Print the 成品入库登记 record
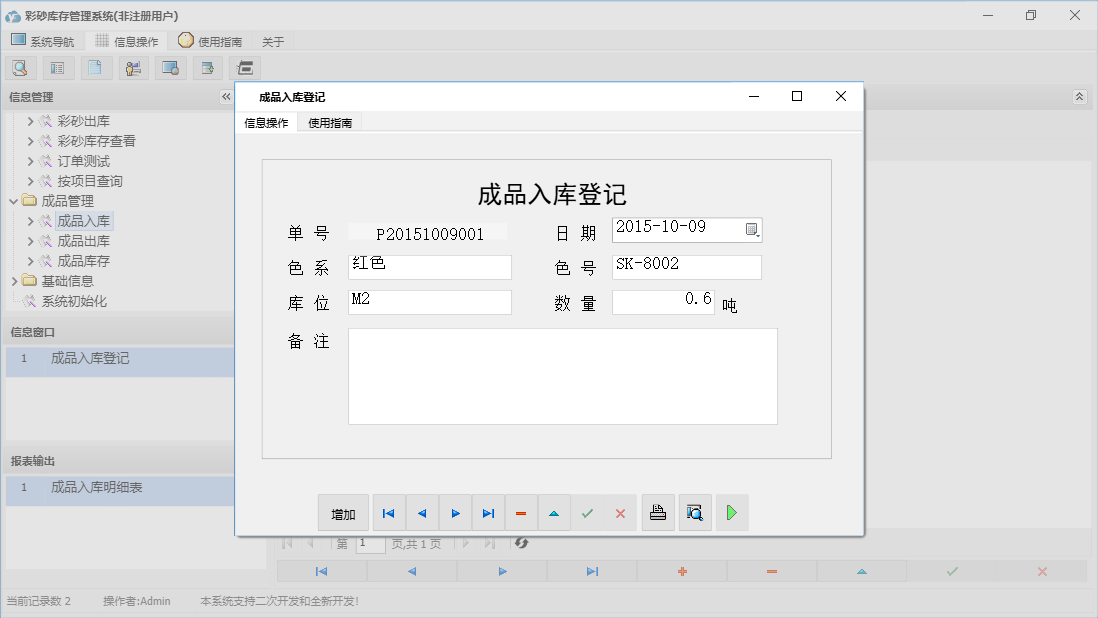 (658, 512)
